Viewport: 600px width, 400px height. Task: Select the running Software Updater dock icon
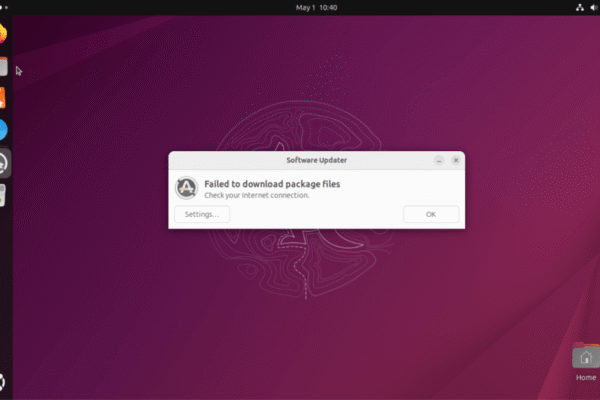4,163
